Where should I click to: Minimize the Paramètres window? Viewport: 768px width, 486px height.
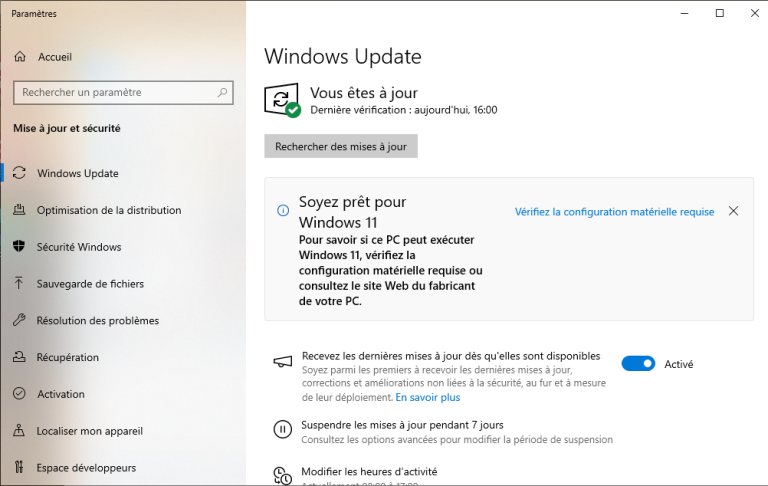[684, 13]
